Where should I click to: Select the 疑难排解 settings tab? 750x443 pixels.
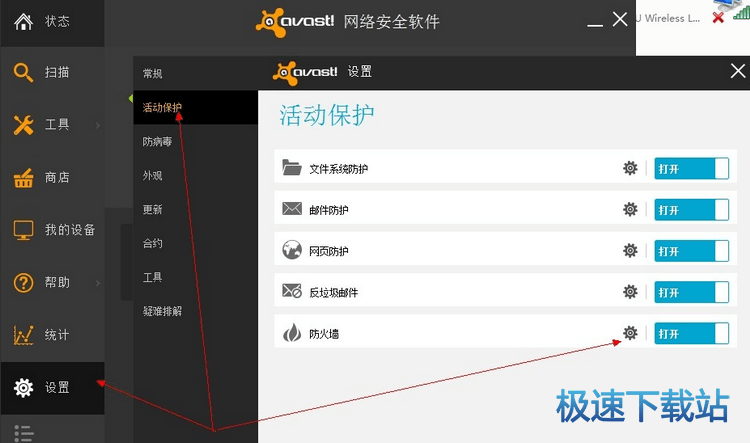162,311
